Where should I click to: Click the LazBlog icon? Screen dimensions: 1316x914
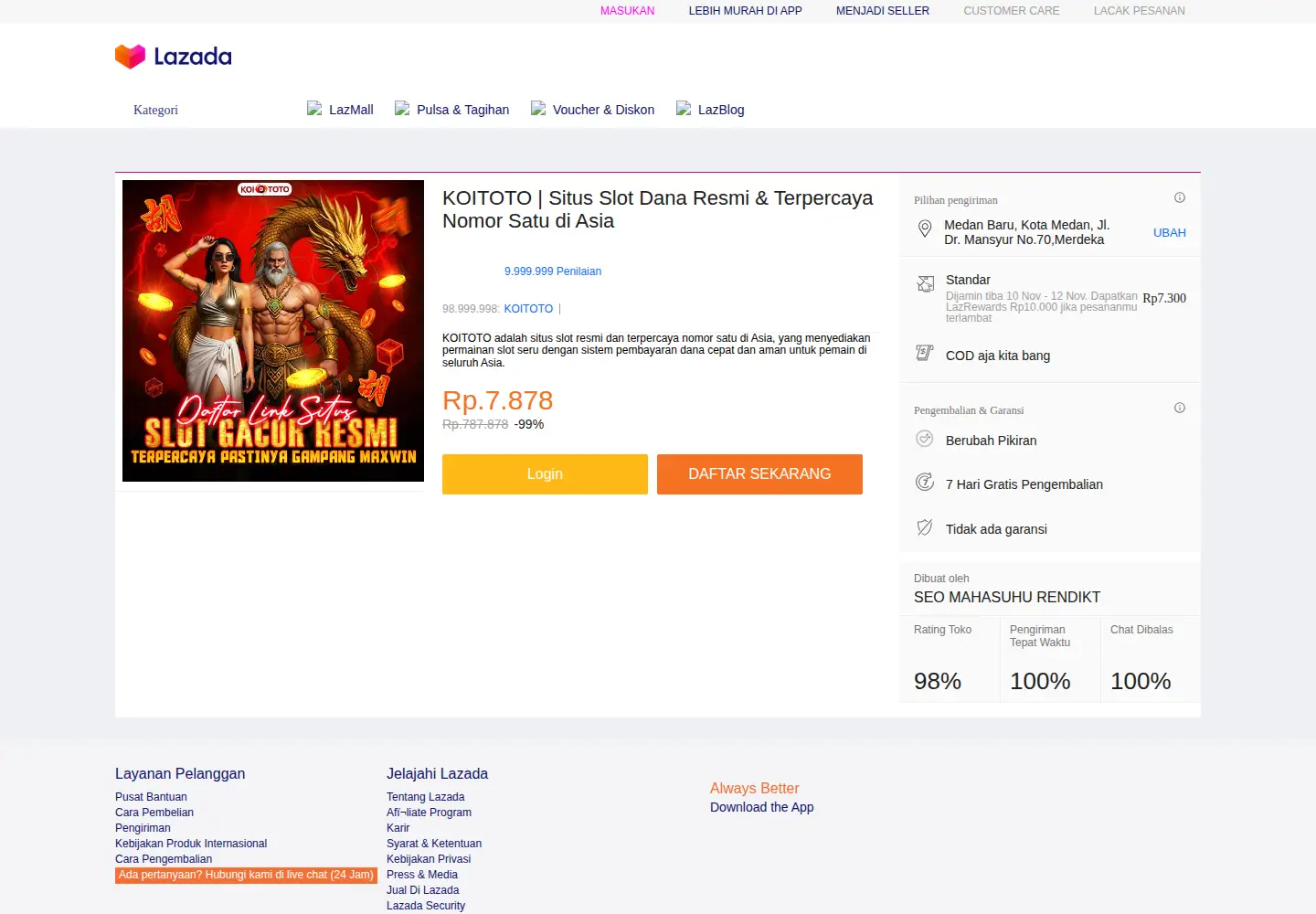[684, 108]
